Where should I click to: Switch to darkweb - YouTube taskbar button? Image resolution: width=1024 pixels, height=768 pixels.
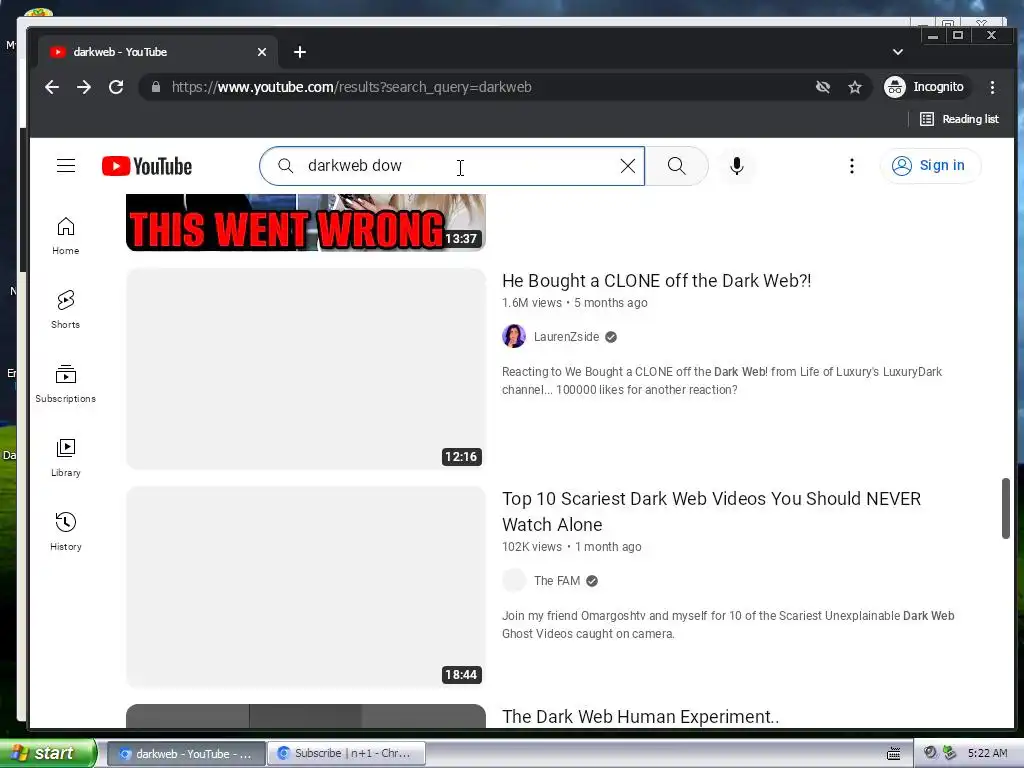[185, 754]
